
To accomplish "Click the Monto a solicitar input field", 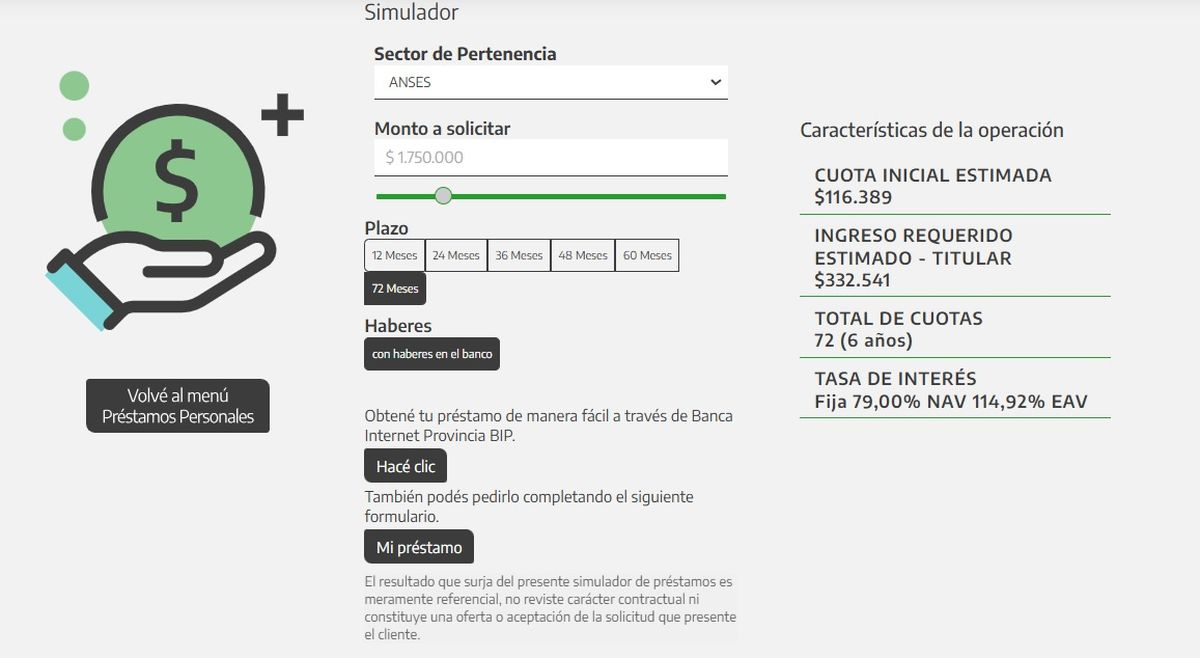I will pos(550,157).
